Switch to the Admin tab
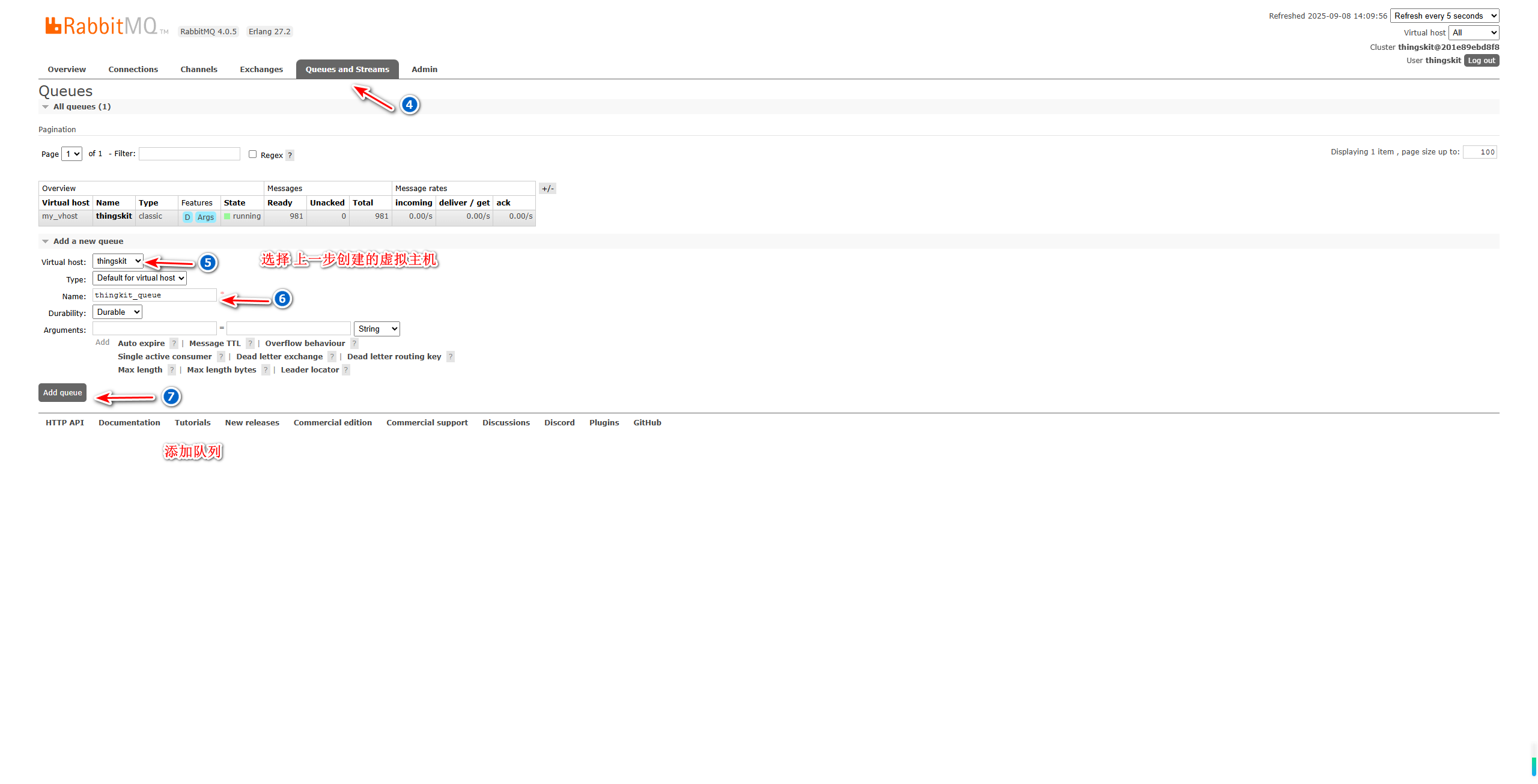Viewport: 1538px width, 784px height. coord(424,70)
